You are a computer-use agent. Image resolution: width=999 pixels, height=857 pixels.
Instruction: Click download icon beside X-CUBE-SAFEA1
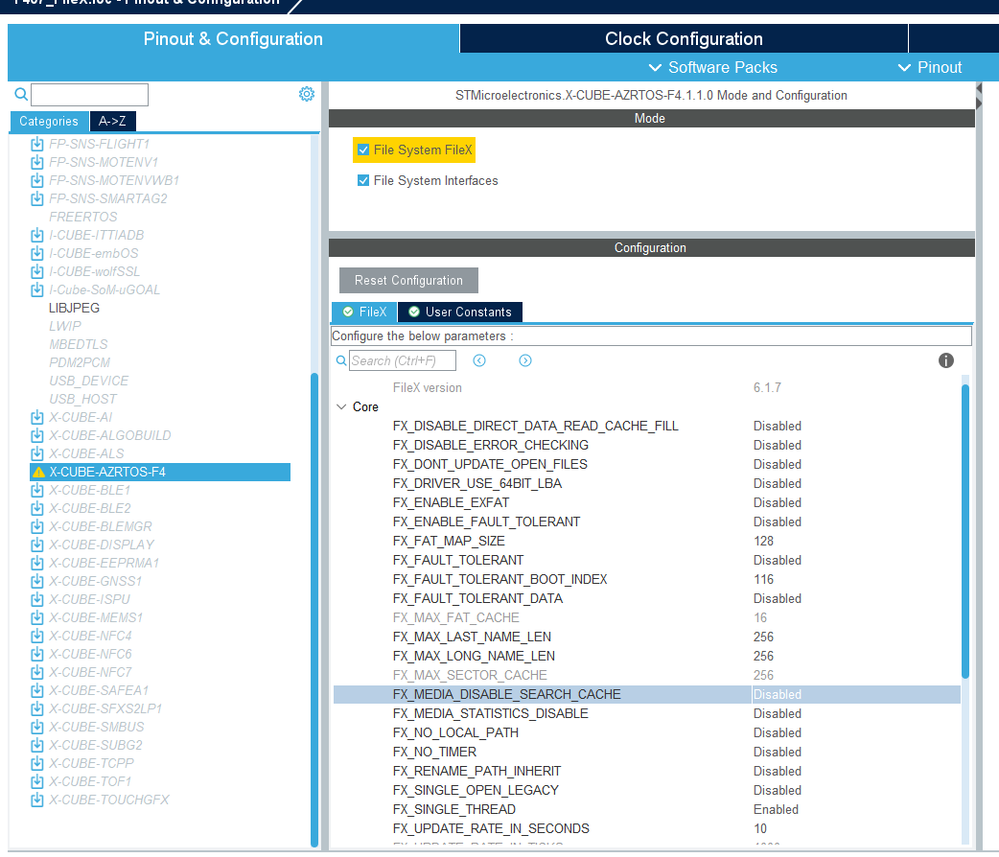point(37,691)
